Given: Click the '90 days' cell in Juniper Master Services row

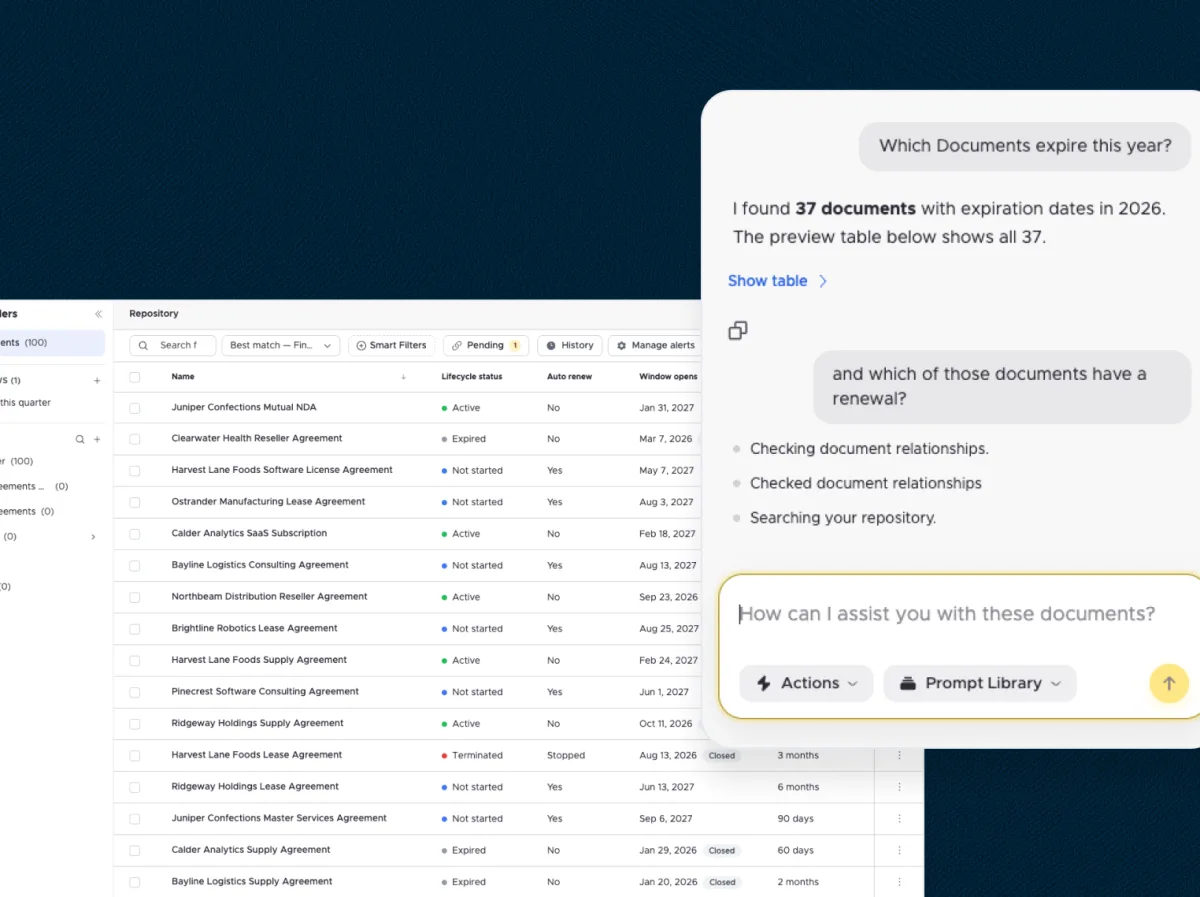Looking at the screenshot, I should click(x=796, y=818).
